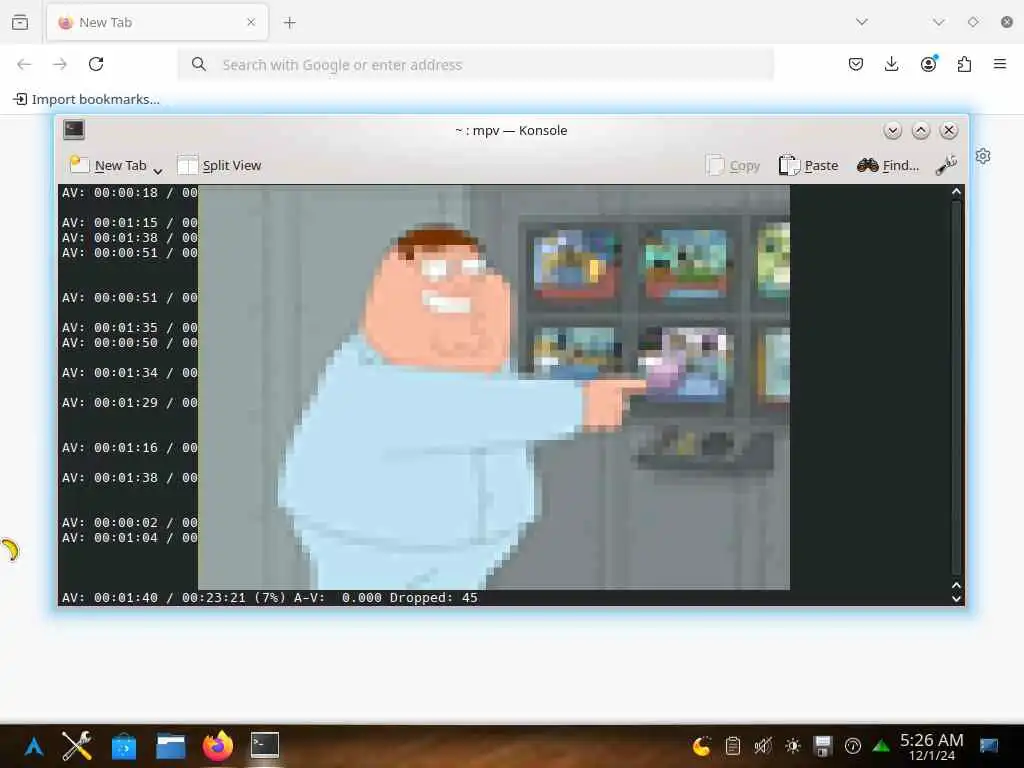This screenshot has height=768, width=1024.
Task: Open removable disk tray icon
Action: [x=823, y=746]
